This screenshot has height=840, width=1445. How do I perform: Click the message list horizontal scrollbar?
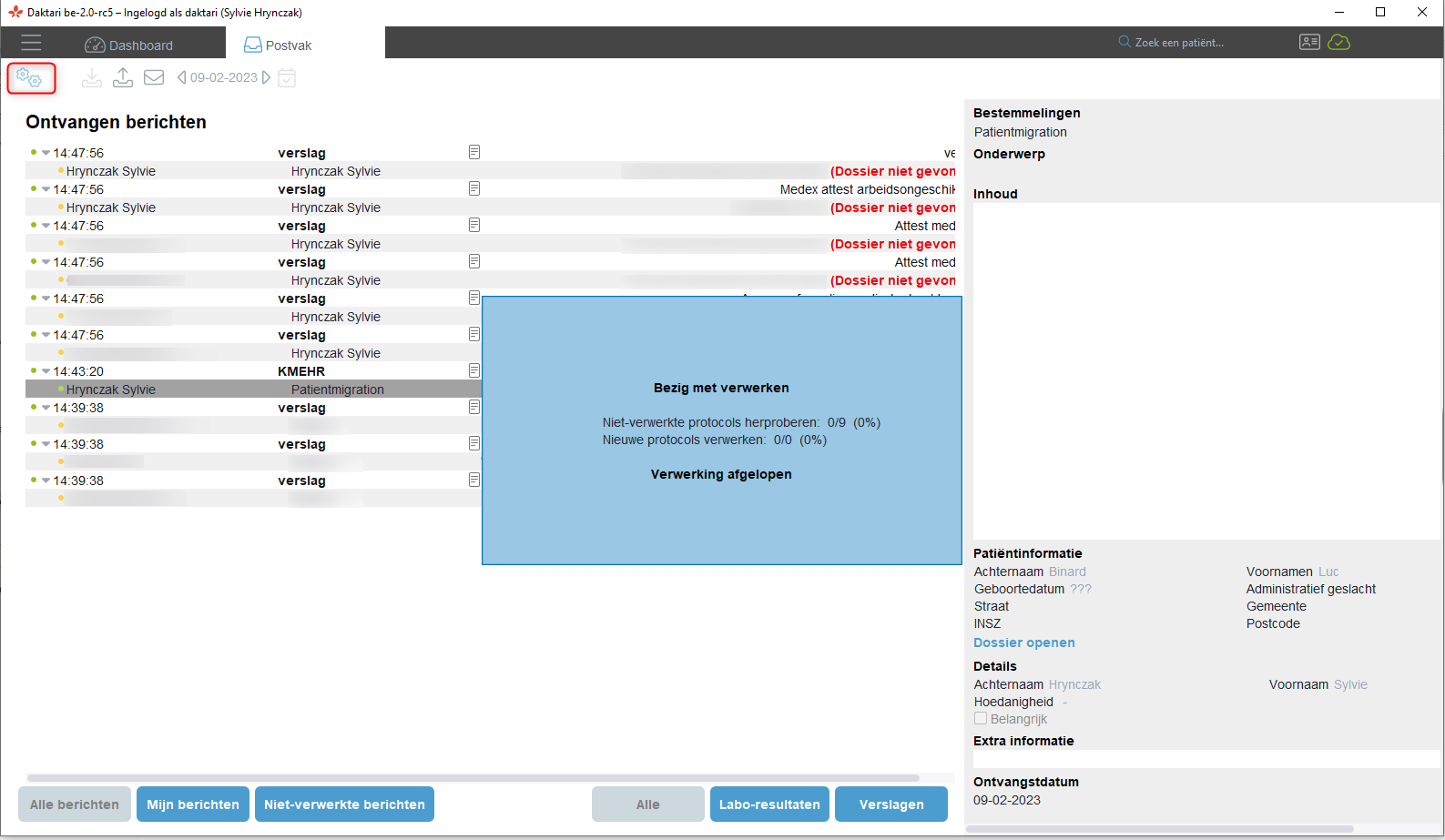[473, 778]
